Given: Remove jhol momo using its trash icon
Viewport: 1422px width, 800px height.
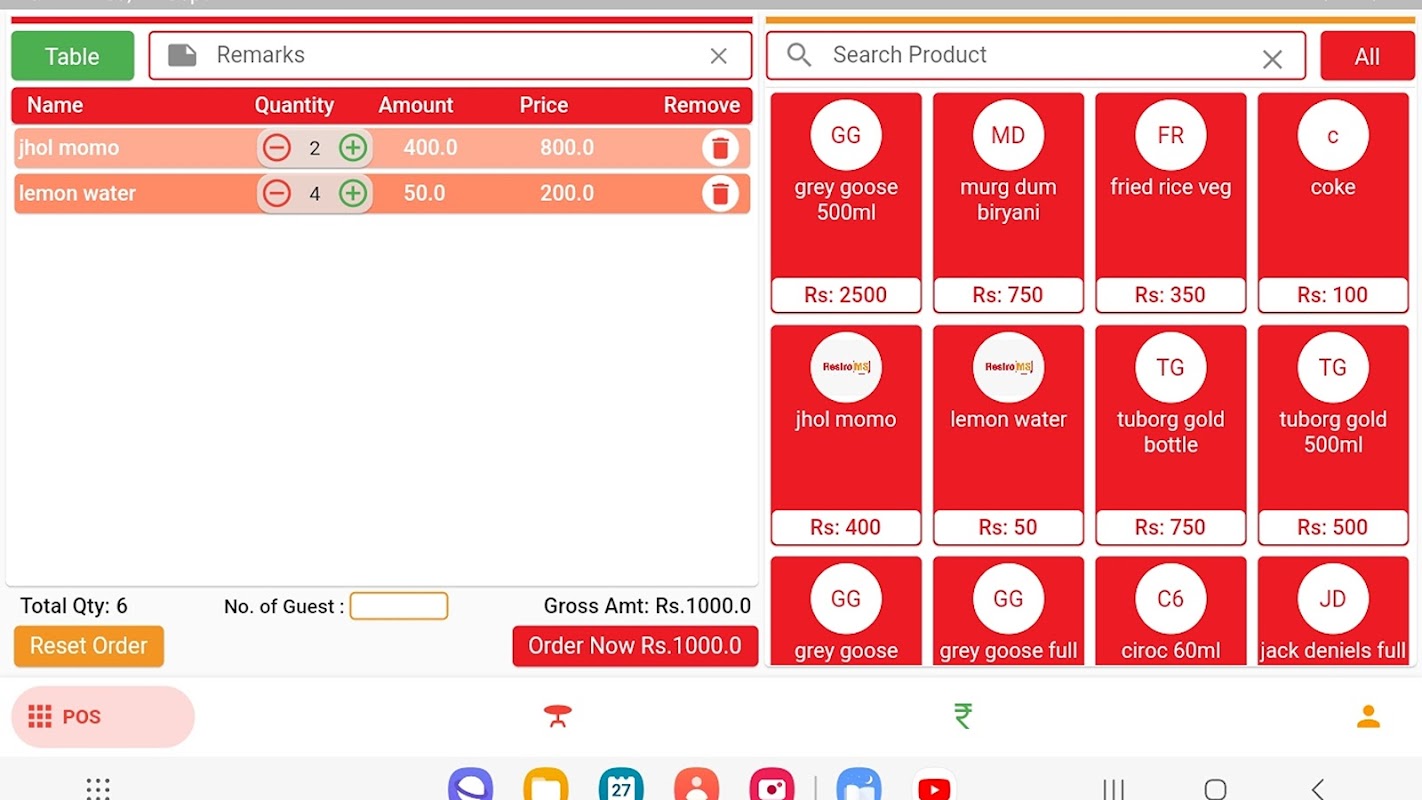Looking at the screenshot, I should click(720, 148).
